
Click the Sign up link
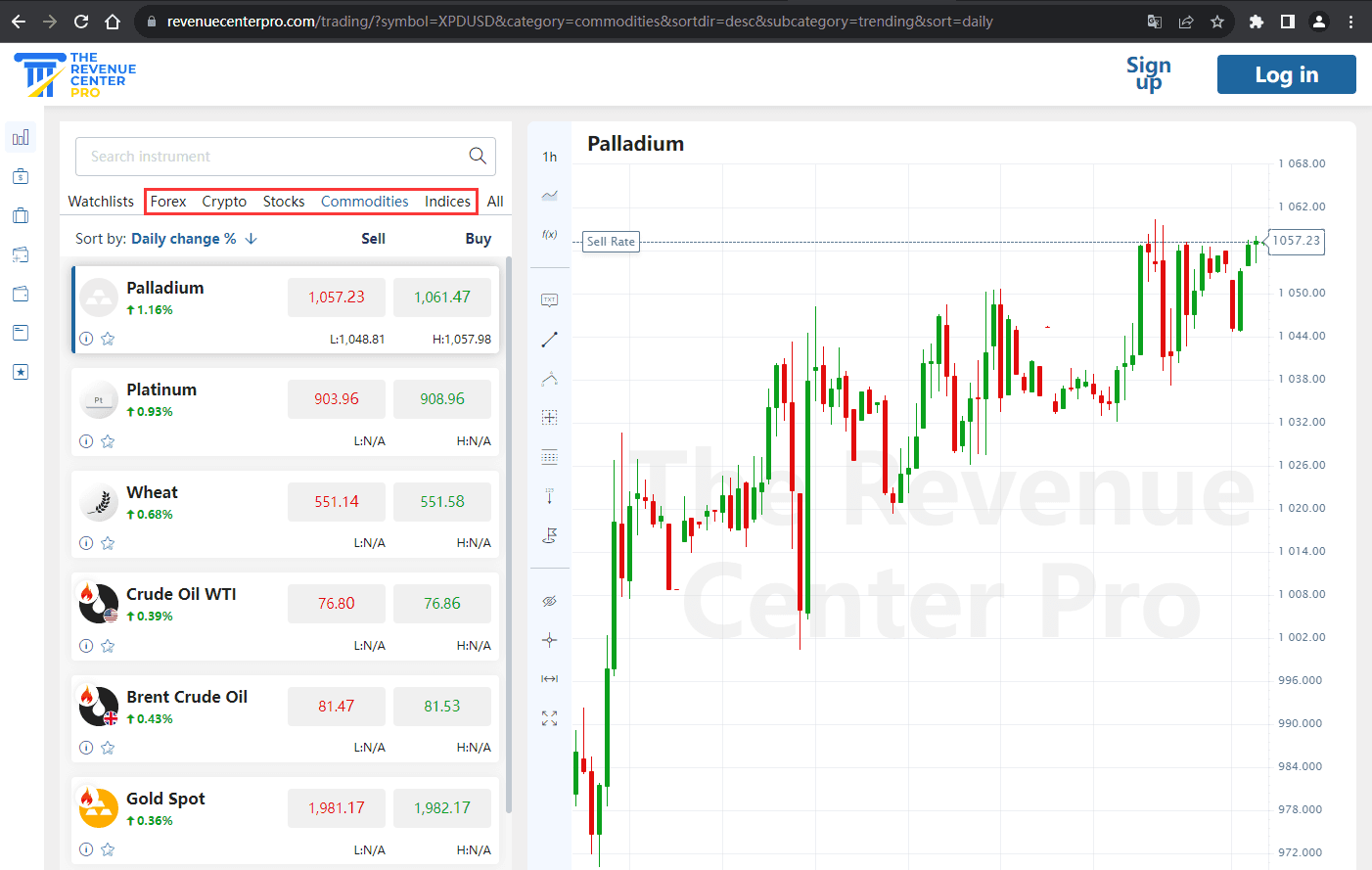pyautogui.click(x=1148, y=73)
